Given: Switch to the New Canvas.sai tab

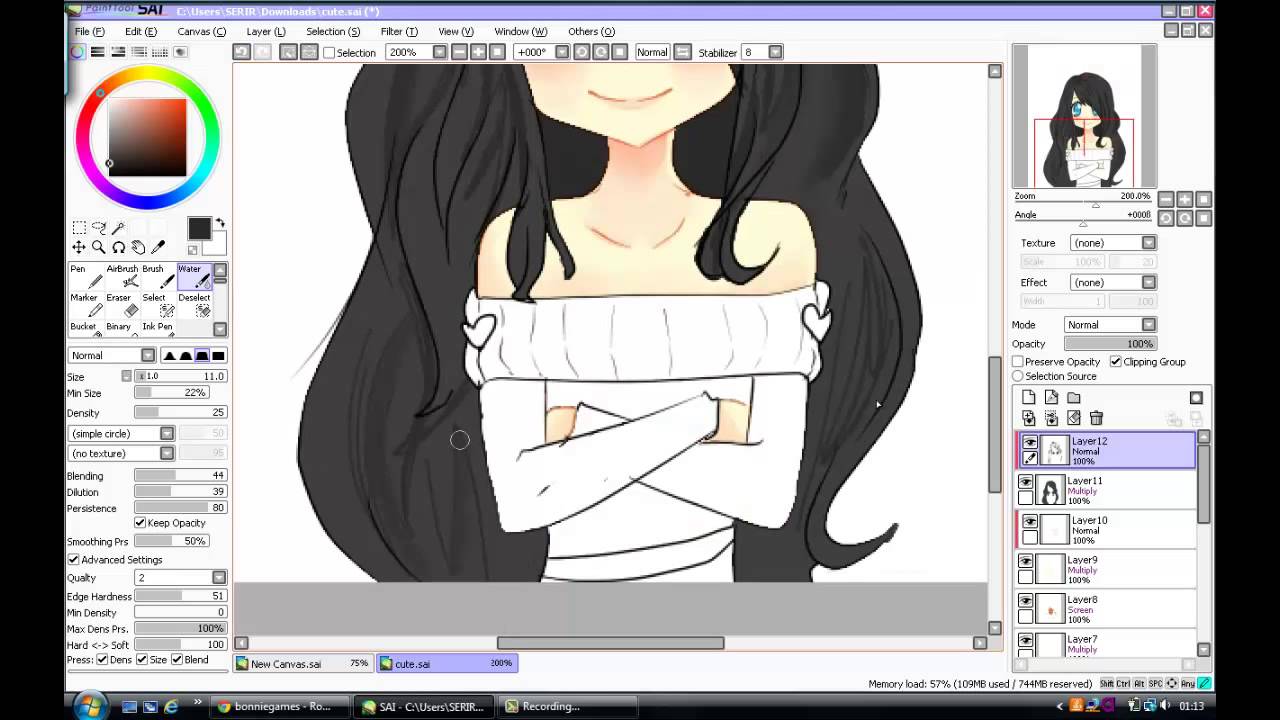Looking at the screenshot, I should (300, 663).
